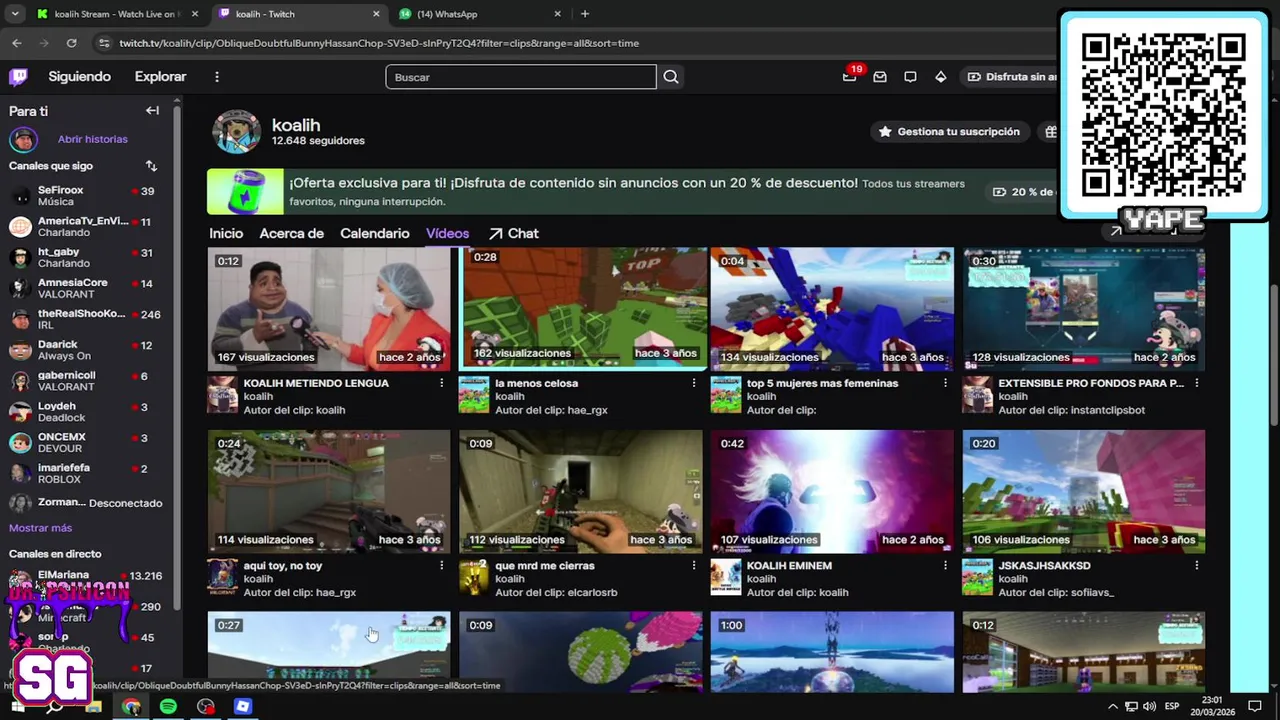Screen dimensions: 1280x720
Task: Select the Vídeos channel tab
Action: (x=447, y=233)
